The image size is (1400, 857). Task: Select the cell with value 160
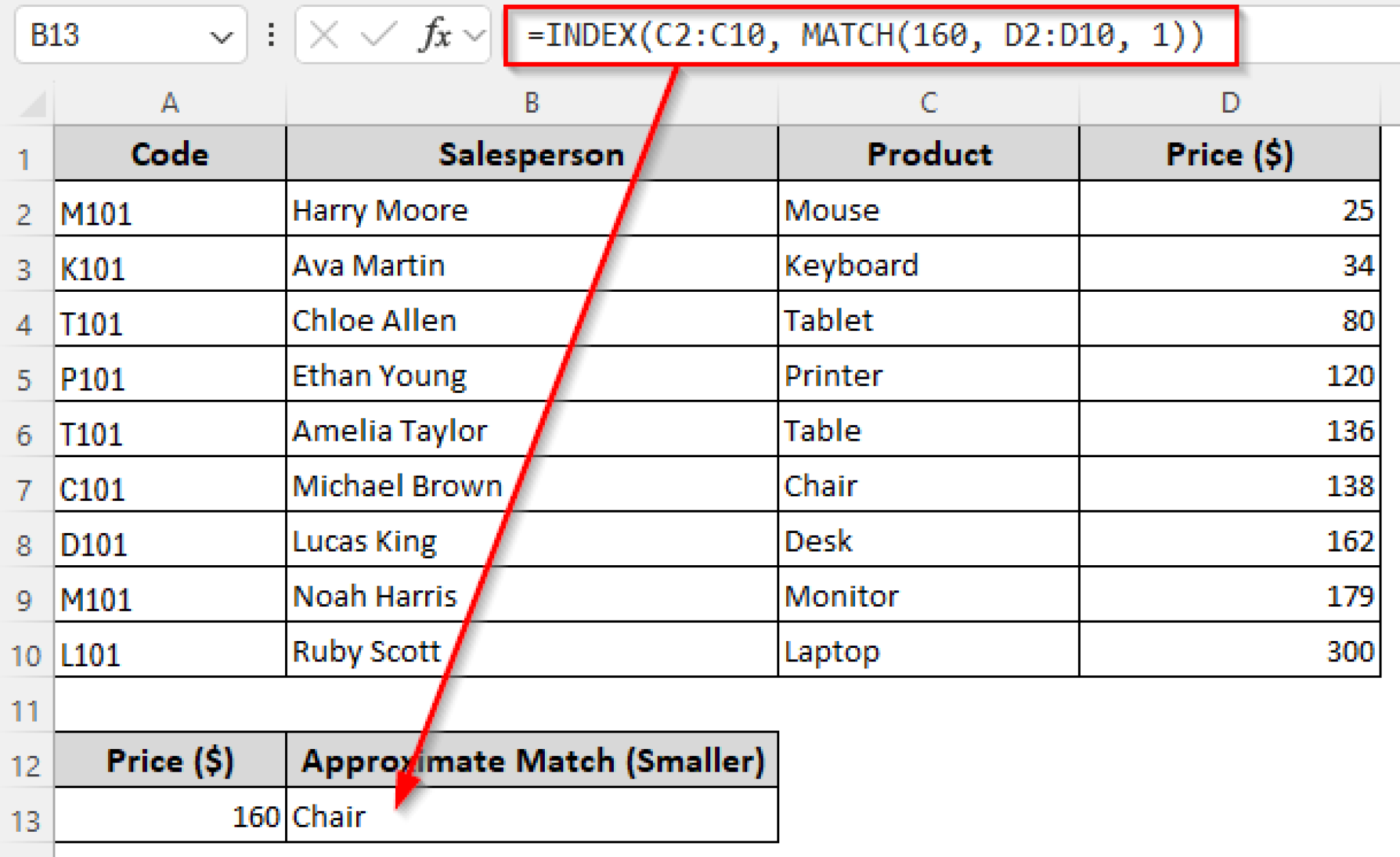point(169,815)
